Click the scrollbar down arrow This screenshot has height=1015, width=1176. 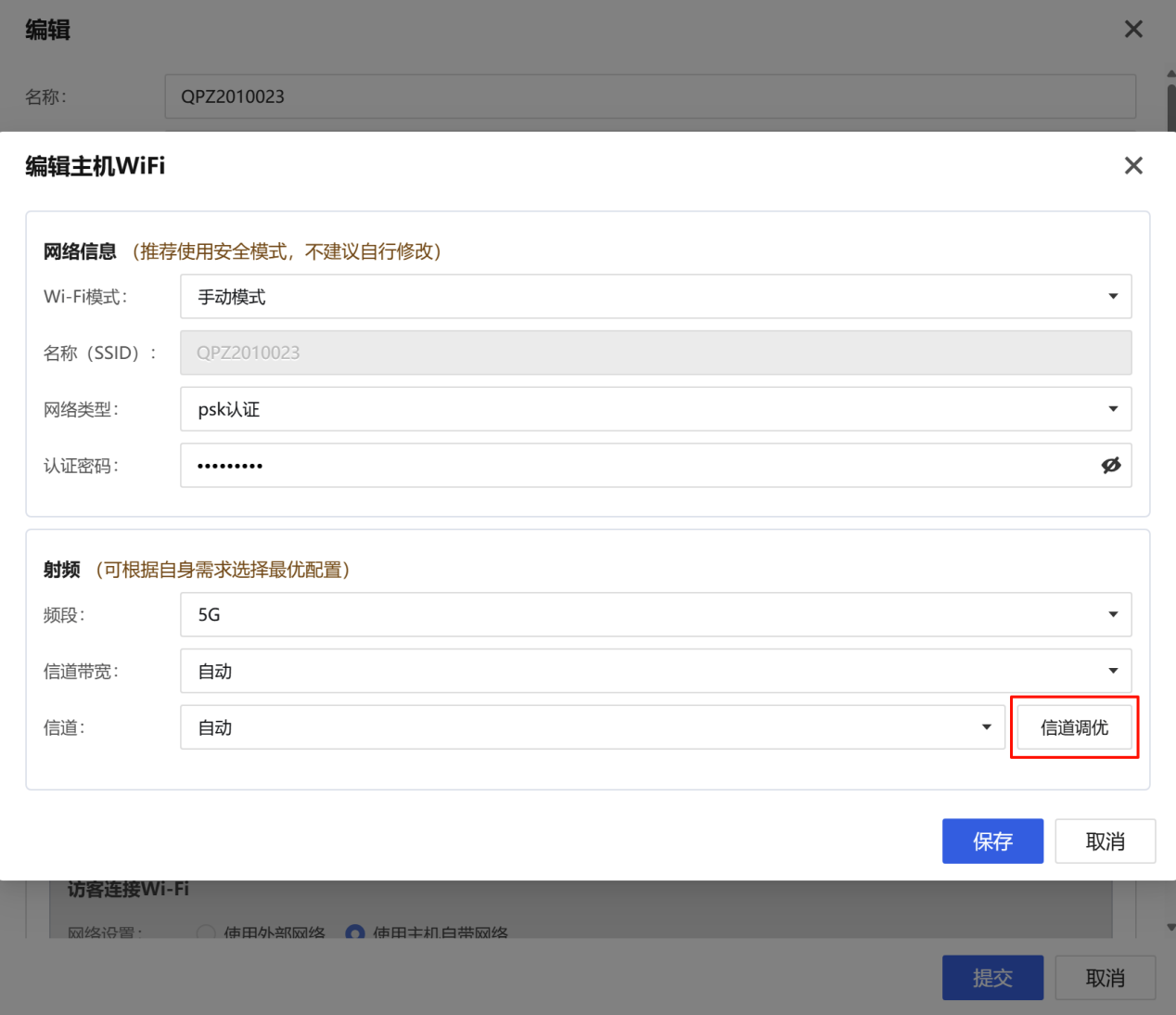(x=1170, y=927)
